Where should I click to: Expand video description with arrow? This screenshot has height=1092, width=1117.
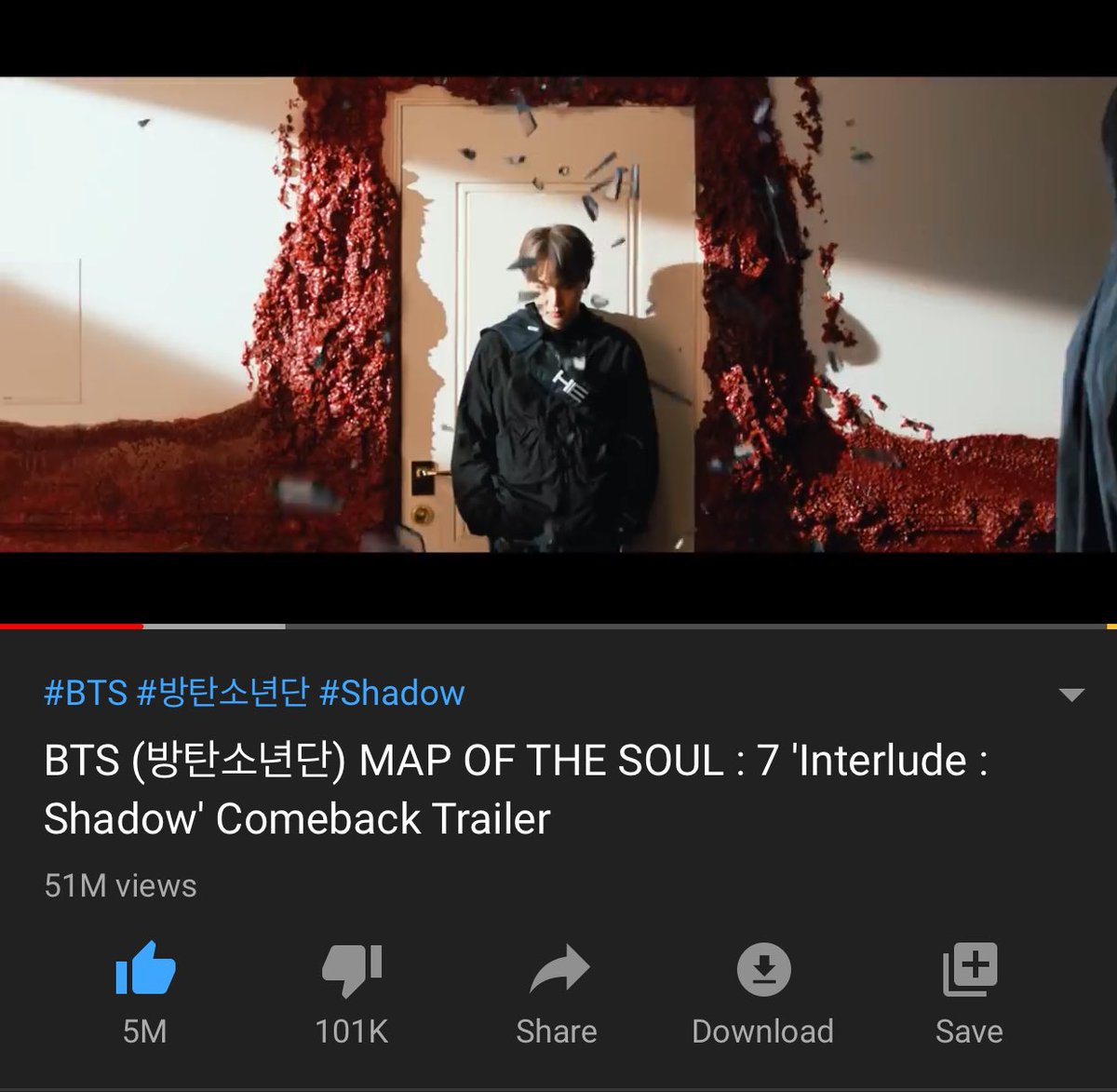(x=1072, y=694)
